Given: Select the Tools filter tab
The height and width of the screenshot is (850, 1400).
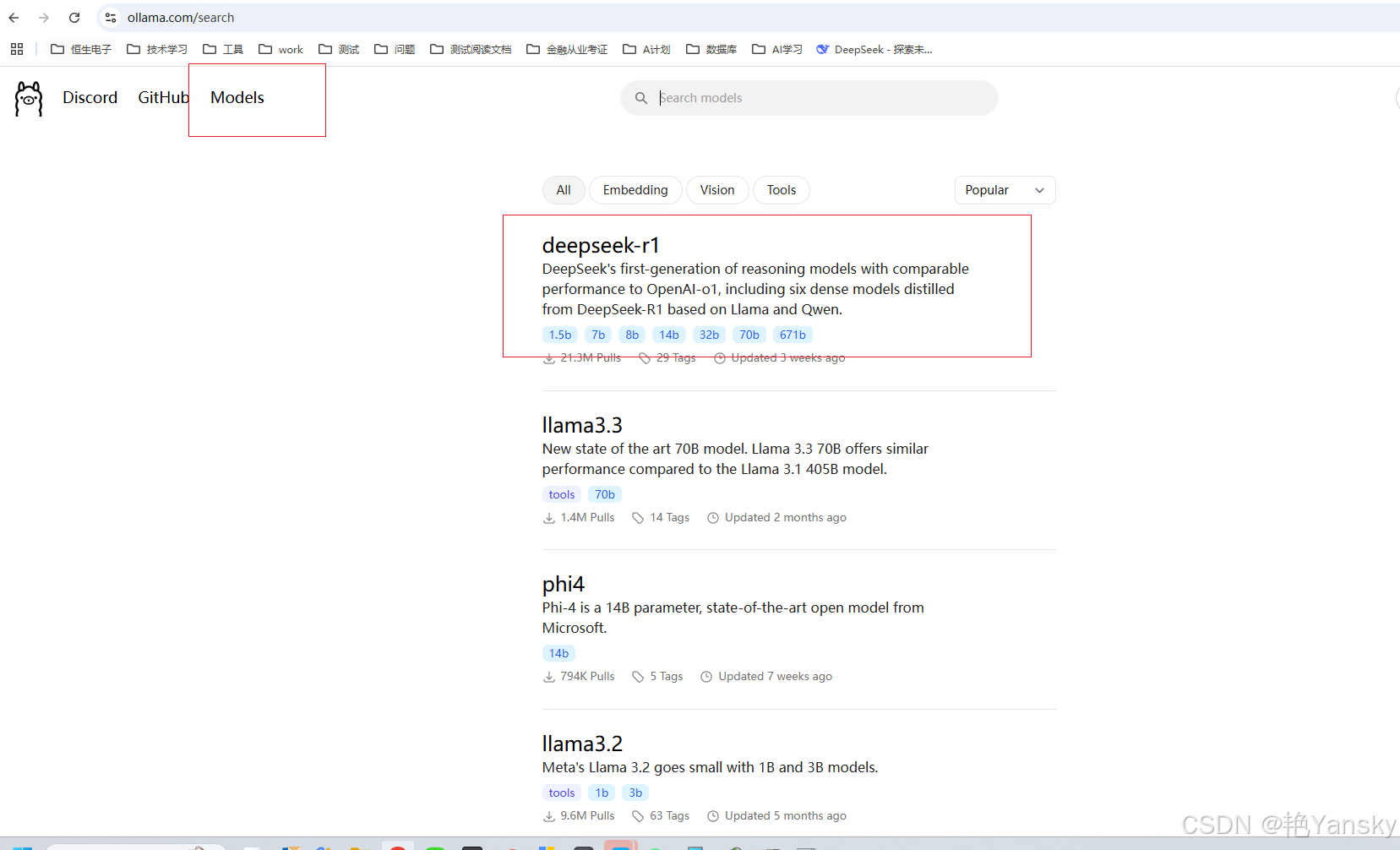Looking at the screenshot, I should coord(782,190).
